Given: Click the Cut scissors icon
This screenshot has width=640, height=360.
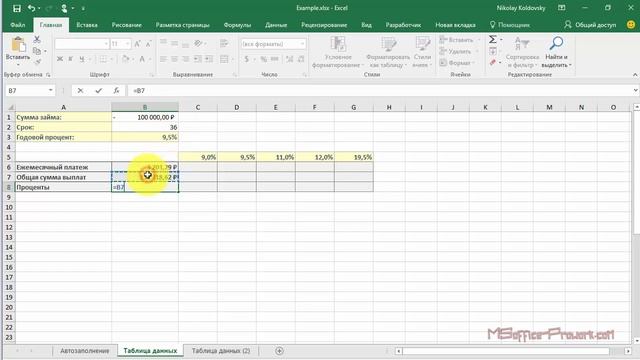Looking at the screenshot, I should pyautogui.click(x=37, y=40).
